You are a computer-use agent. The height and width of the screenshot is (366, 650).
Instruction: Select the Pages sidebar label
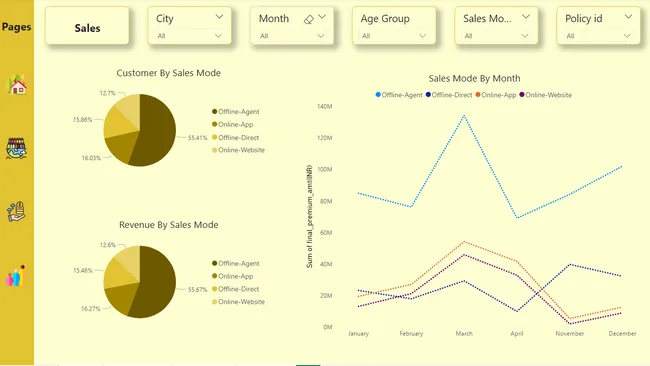(16, 27)
